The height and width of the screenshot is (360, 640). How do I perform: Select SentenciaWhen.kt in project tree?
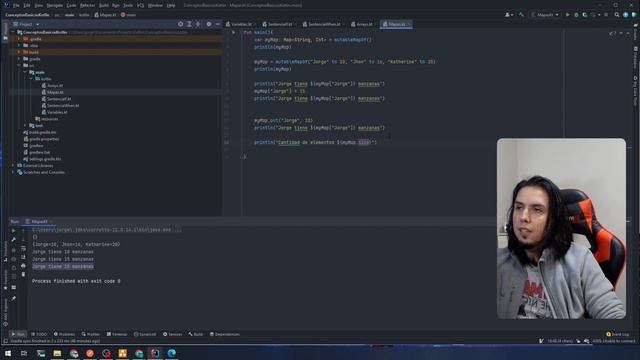(60, 105)
